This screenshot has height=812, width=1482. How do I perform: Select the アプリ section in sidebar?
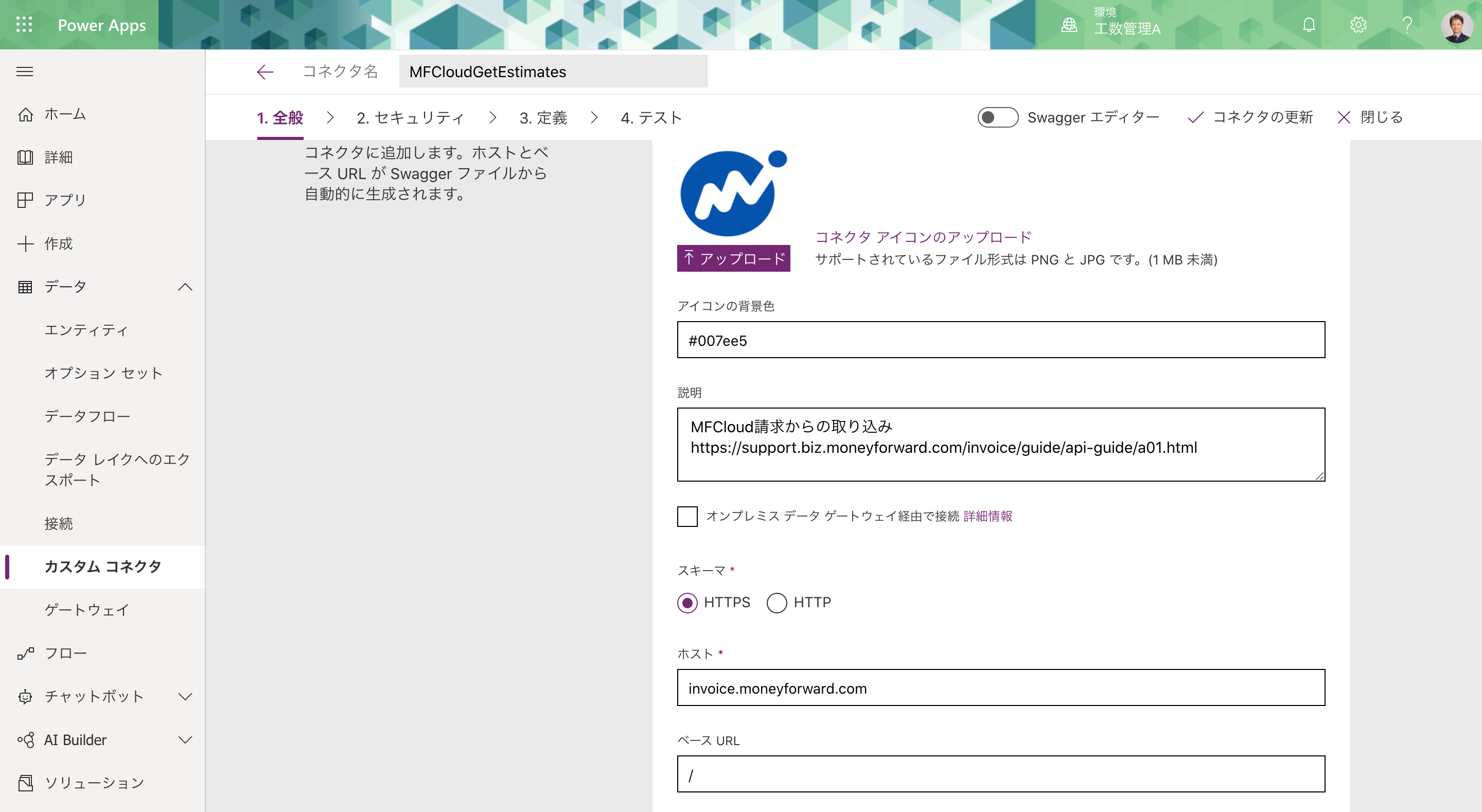[x=64, y=200]
